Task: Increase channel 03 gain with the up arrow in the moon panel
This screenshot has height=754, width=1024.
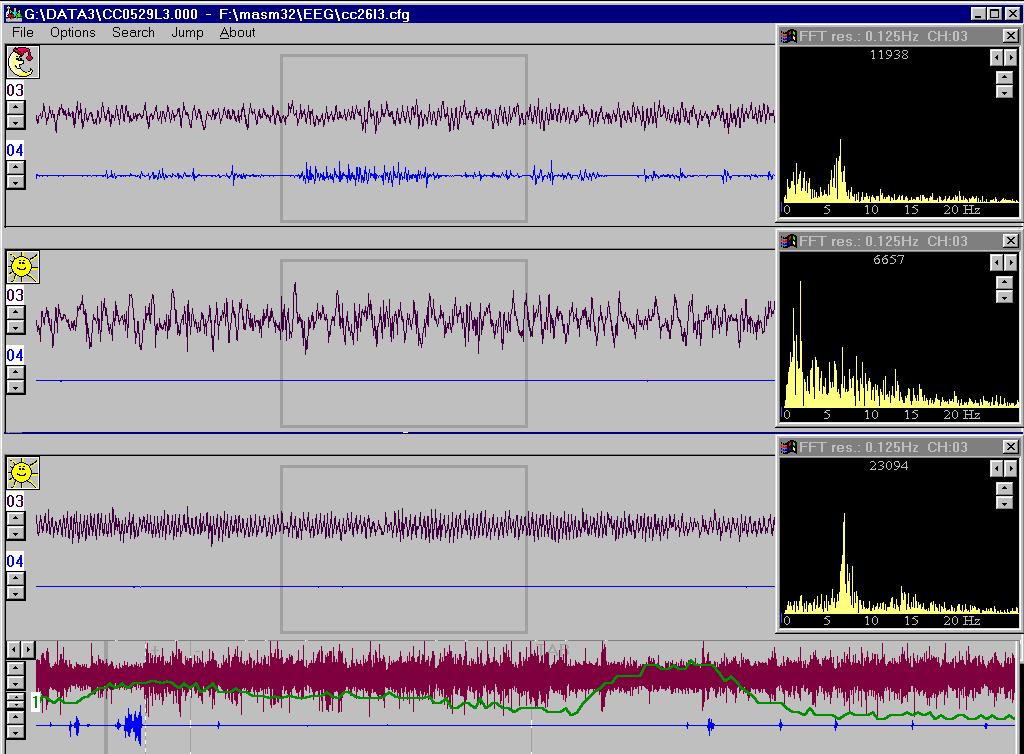Action: [16, 108]
